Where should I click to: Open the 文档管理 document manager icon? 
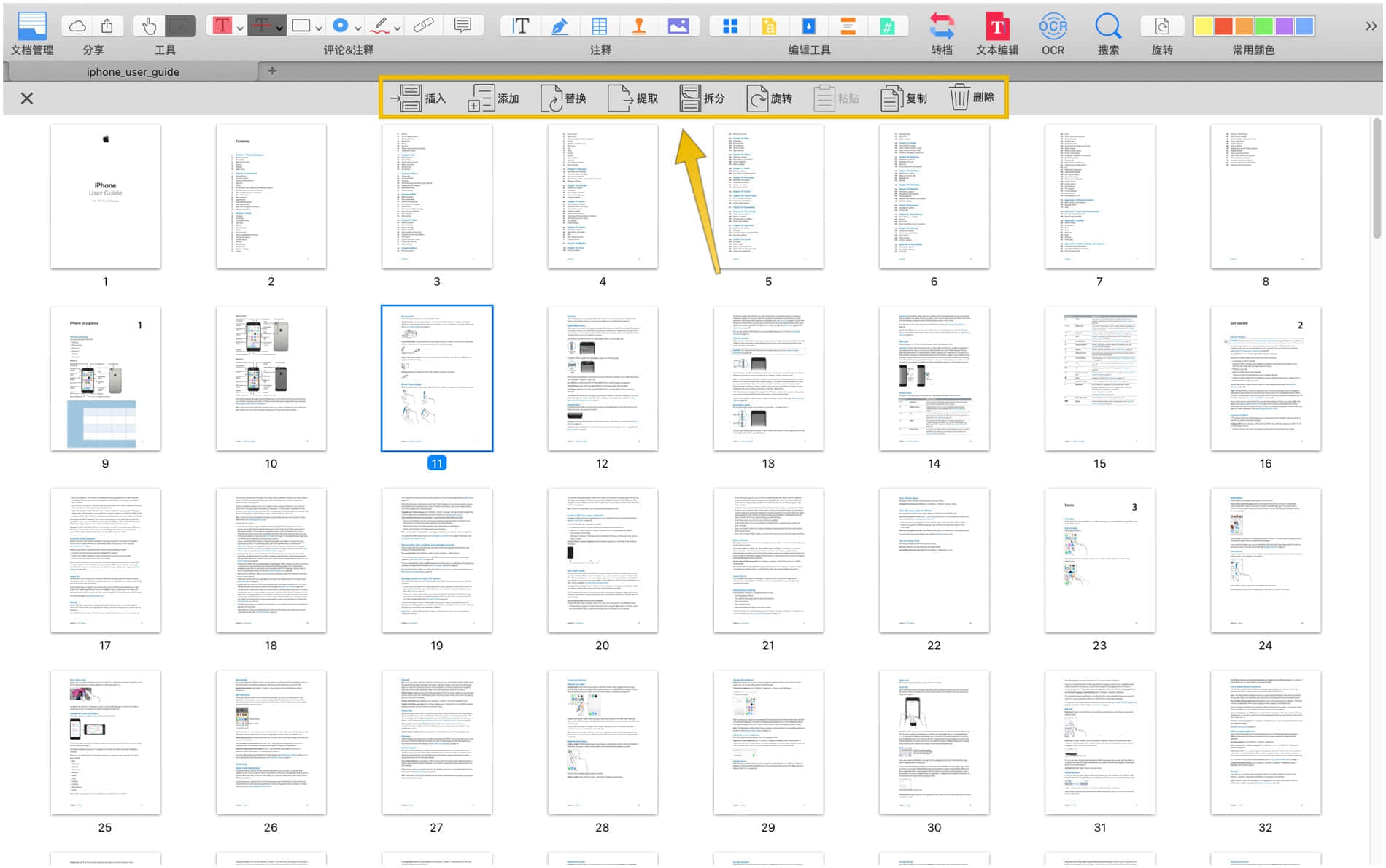[x=32, y=26]
